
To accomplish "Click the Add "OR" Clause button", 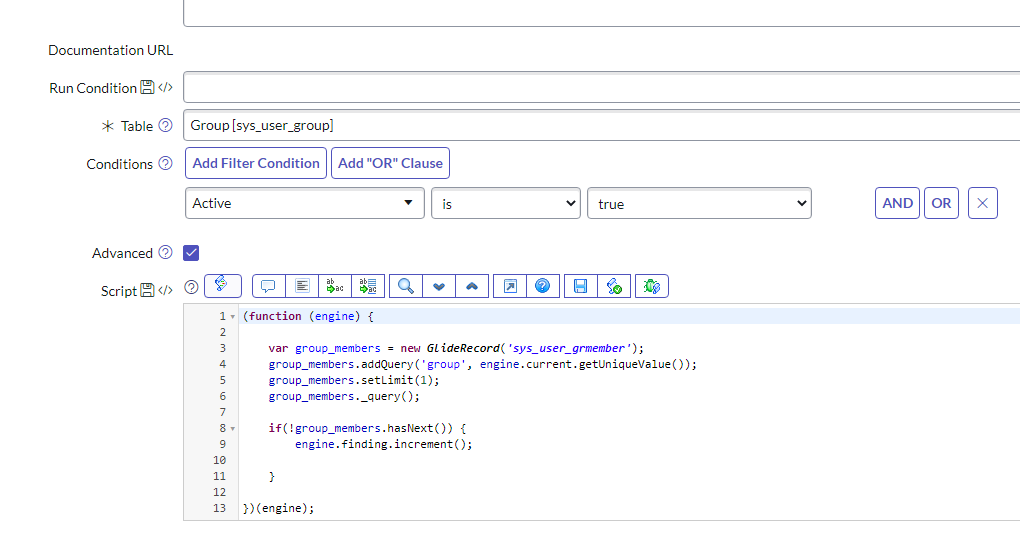I will pos(390,163).
